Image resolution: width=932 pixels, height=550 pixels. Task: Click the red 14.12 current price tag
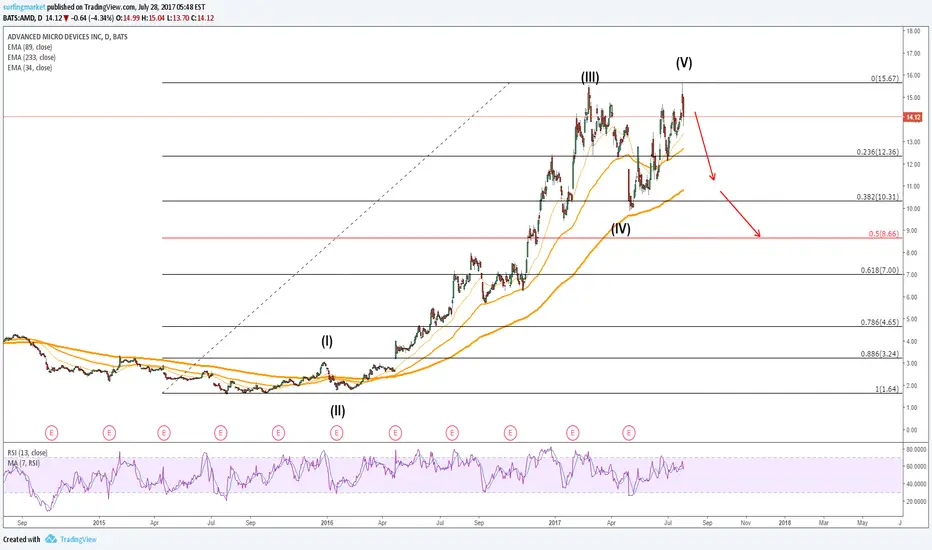[x=912, y=117]
